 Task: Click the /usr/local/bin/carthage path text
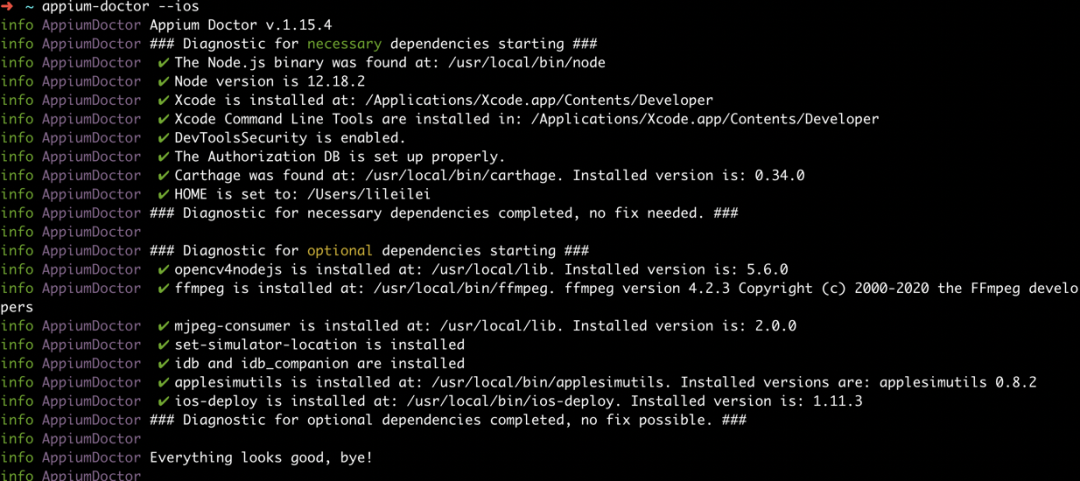[x=465, y=176]
